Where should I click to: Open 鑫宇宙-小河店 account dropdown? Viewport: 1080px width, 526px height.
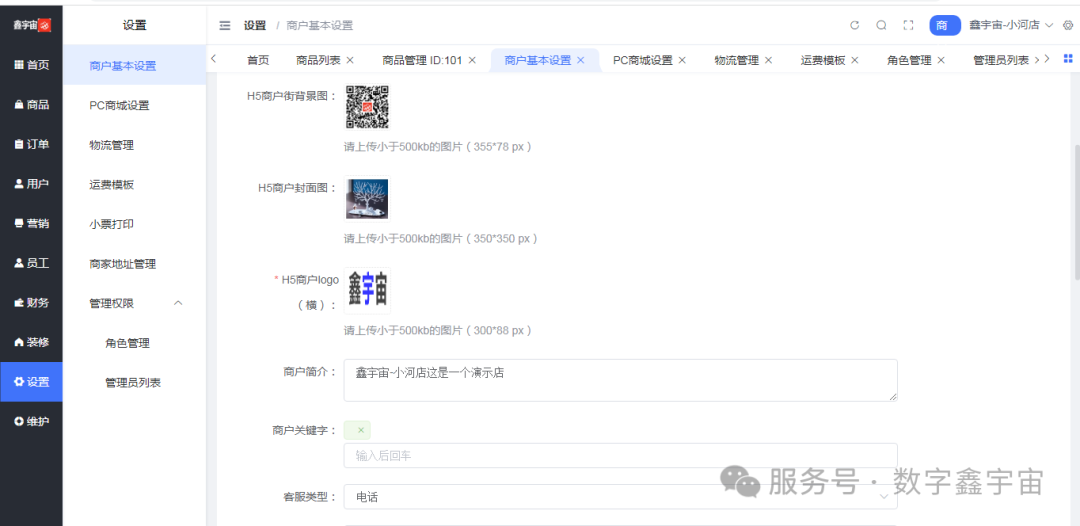1011,25
